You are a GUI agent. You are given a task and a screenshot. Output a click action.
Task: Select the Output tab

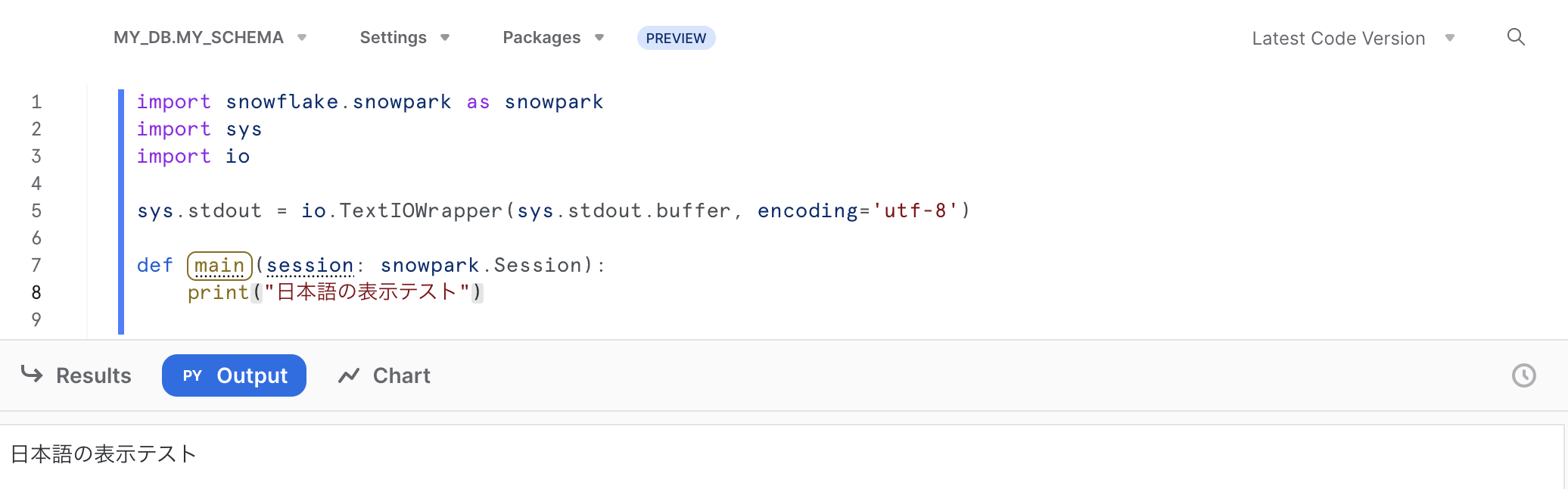pos(234,375)
